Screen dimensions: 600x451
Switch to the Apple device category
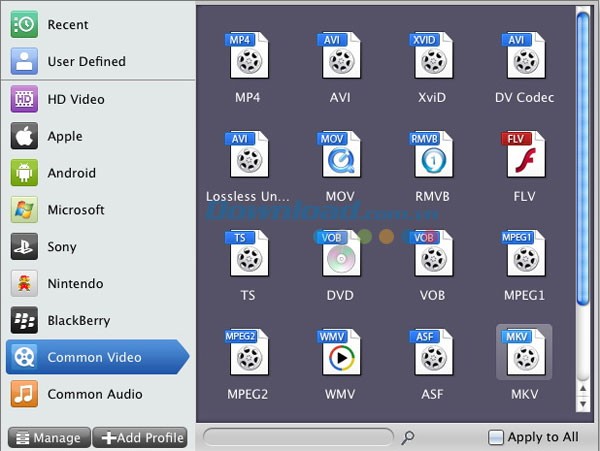click(x=98, y=136)
